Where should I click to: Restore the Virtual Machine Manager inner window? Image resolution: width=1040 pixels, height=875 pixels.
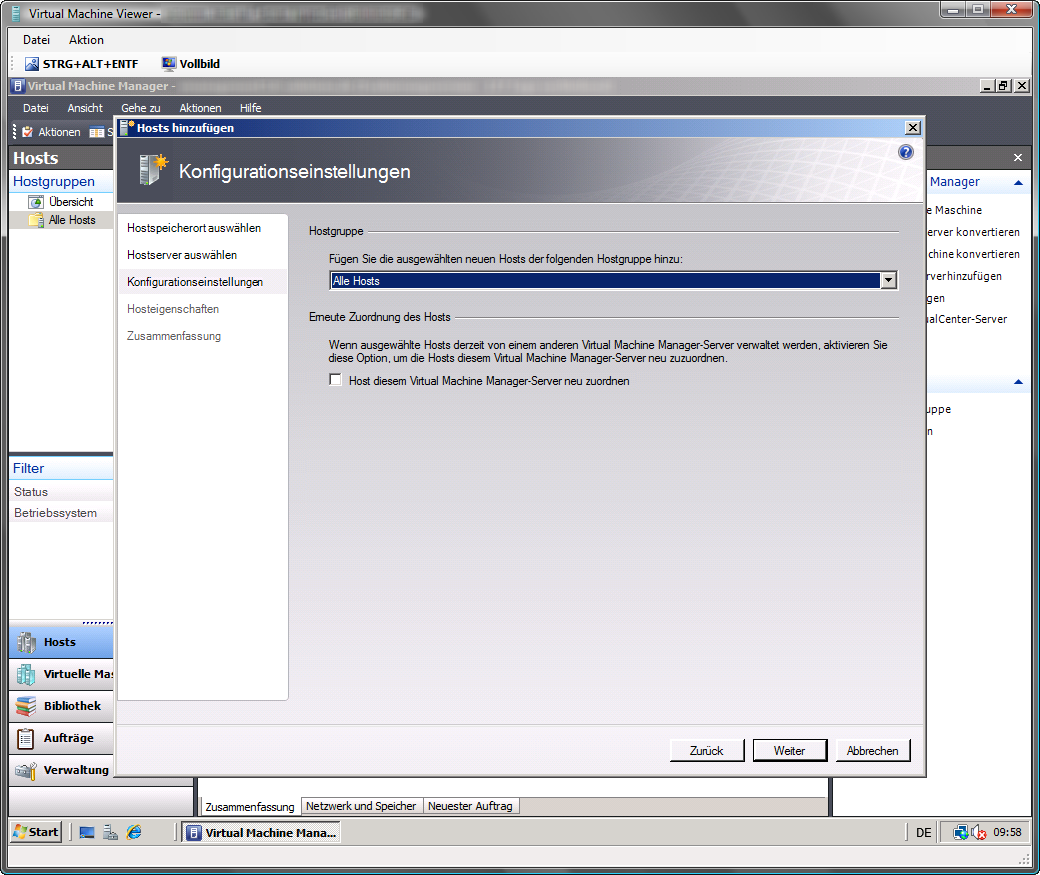pos(1004,86)
